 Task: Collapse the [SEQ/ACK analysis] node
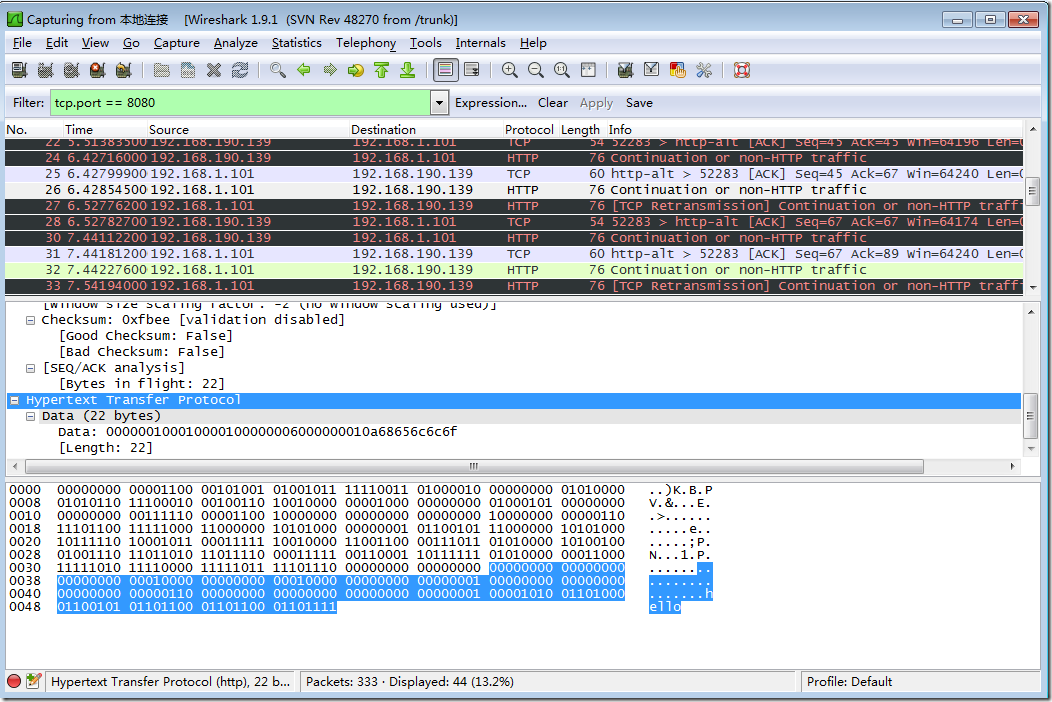[30, 368]
